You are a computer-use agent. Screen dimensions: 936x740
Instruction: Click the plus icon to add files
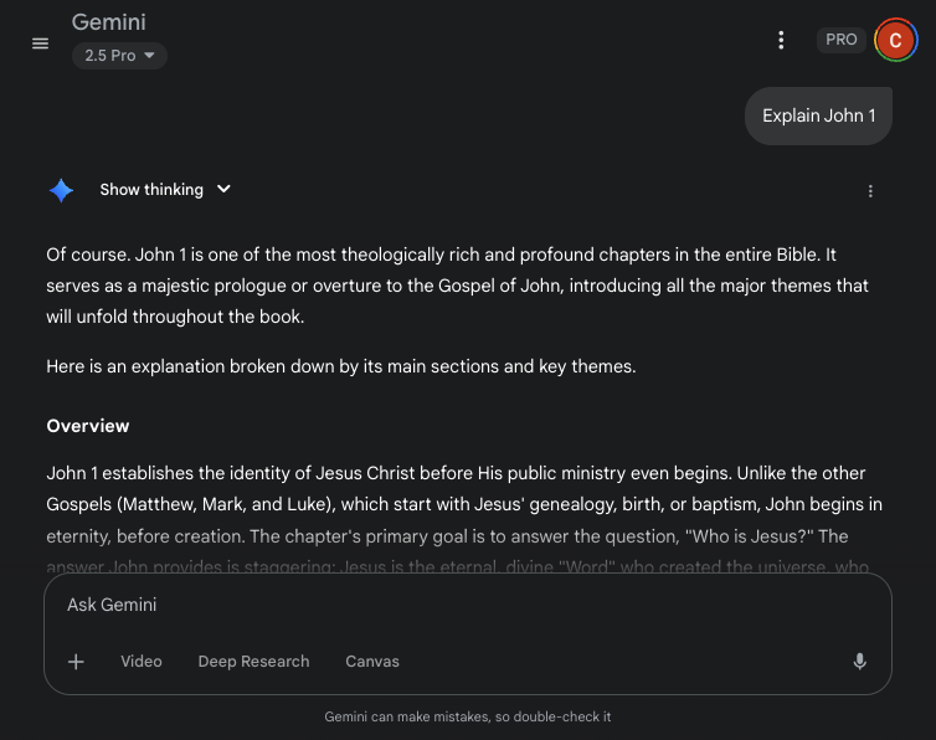pyautogui.click(x=76, y=661)
